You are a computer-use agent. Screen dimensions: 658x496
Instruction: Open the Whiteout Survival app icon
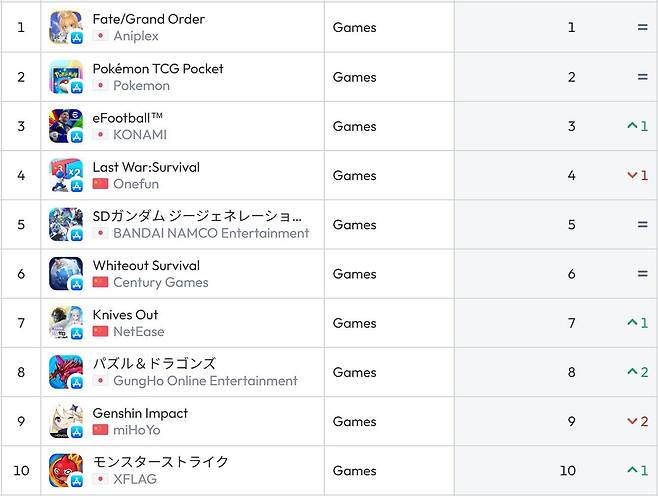65,274
